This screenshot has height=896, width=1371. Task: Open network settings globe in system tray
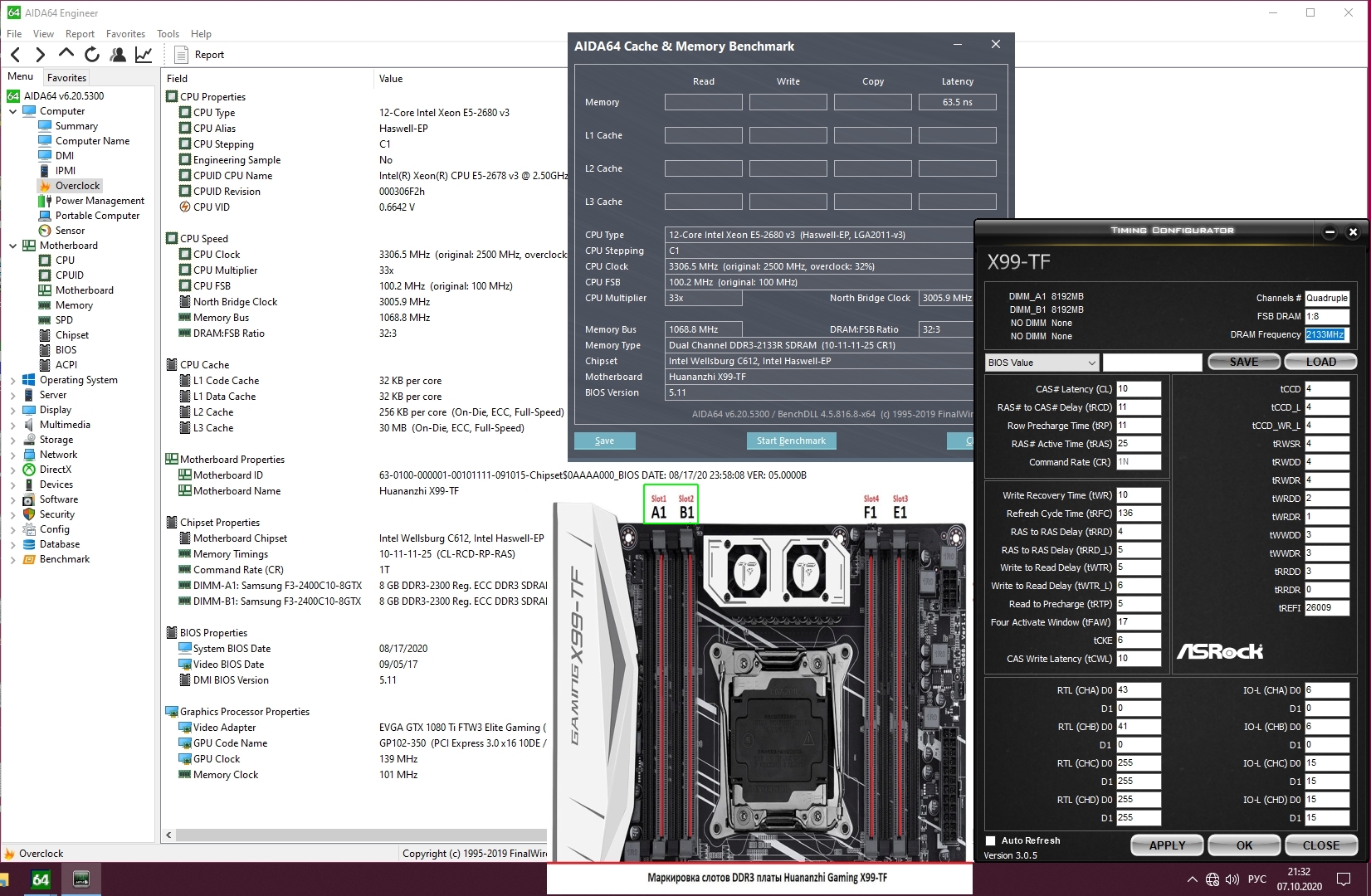click(1212, 879)
